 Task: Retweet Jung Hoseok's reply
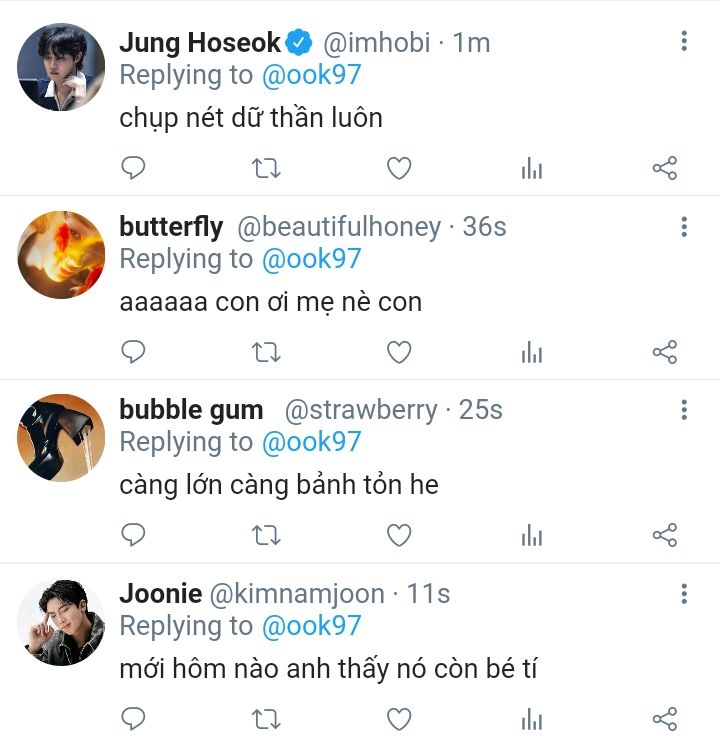[x=266, y=168]
